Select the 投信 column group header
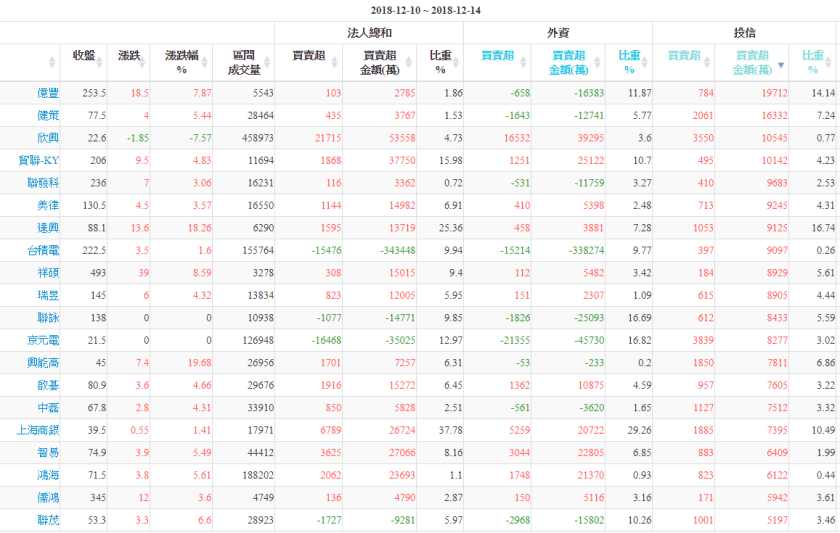840x533 pixels. [745, 34]
